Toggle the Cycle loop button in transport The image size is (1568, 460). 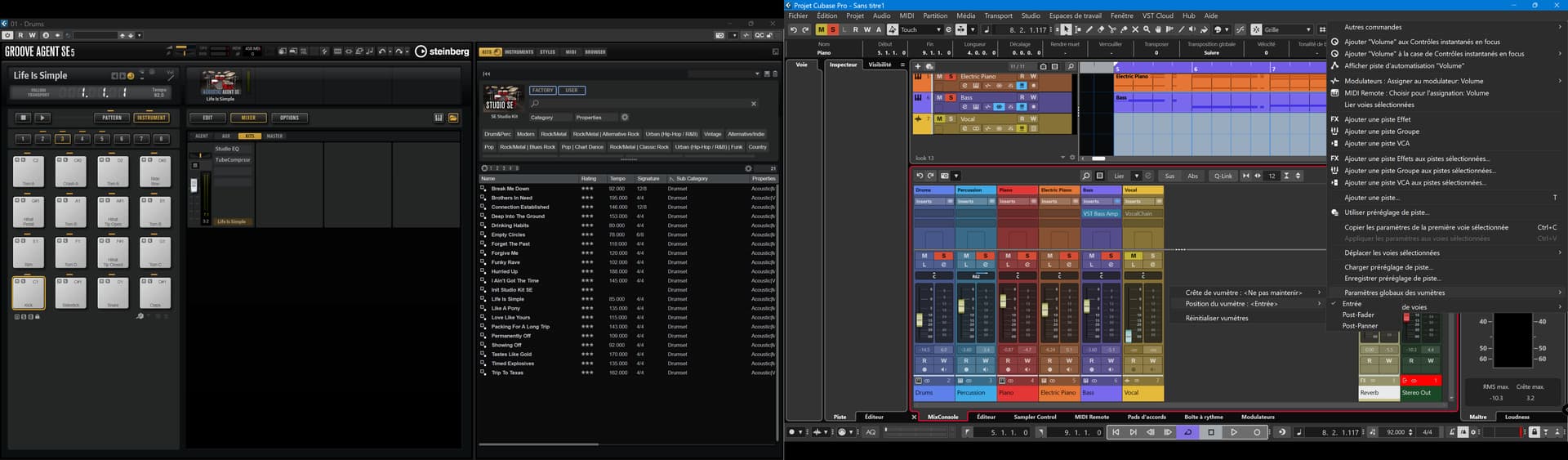point(1188,432)
